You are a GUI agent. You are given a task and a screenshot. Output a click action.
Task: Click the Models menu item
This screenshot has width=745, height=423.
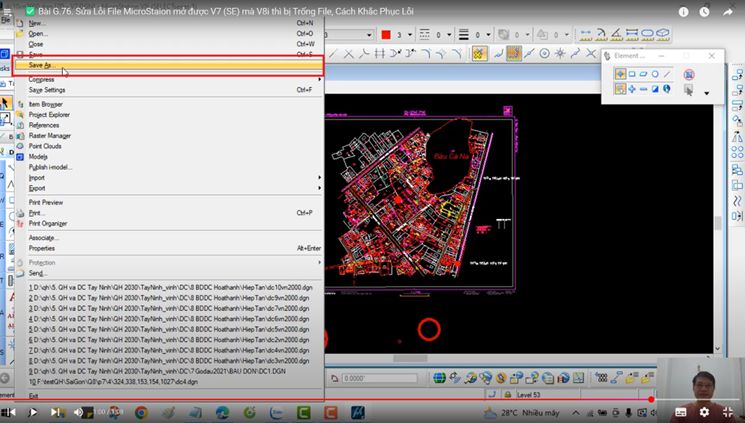pos(38,157)
